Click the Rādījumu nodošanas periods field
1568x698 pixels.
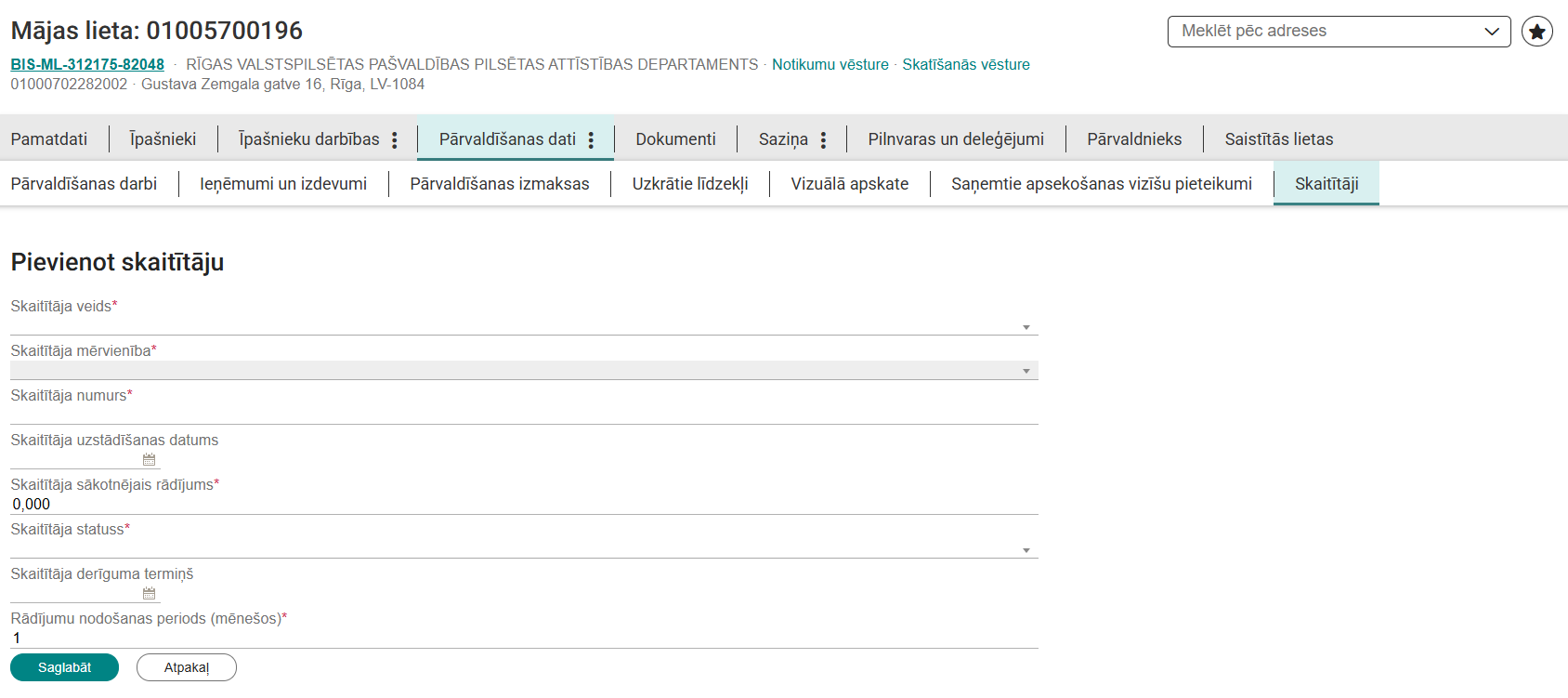pos(524,638)
